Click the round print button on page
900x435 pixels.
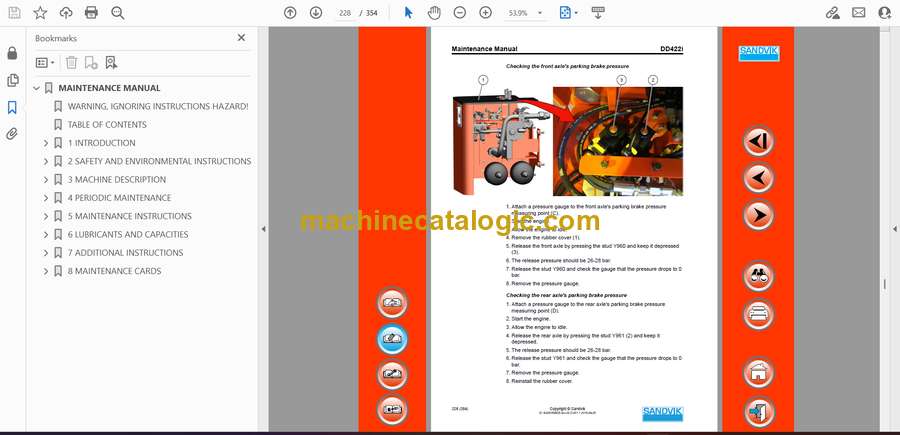coord(758,314)
